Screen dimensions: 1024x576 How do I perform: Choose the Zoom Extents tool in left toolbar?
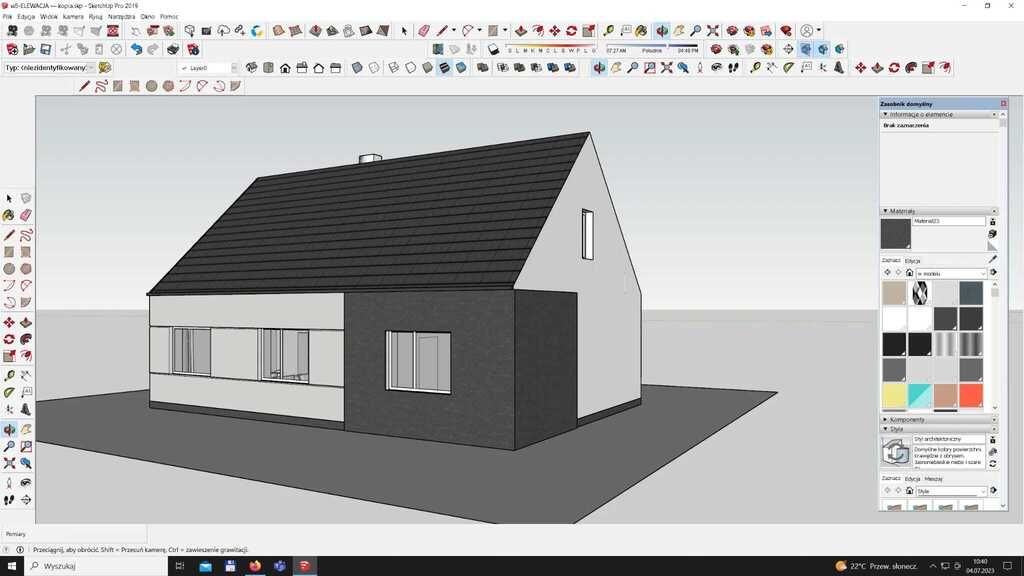(9, 464)
